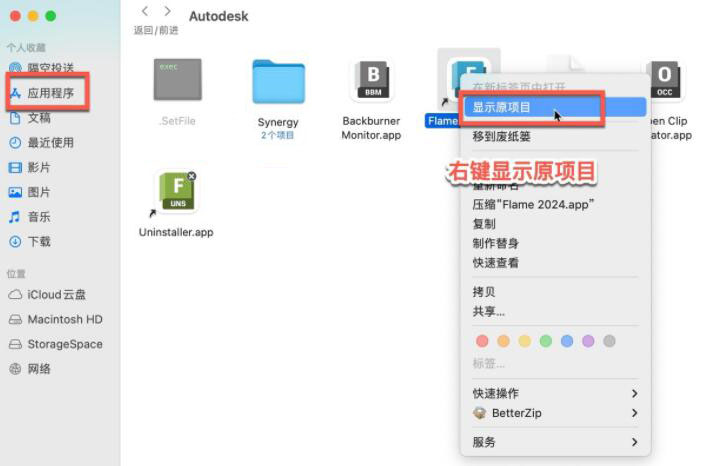Screen dimensions: 706x466
Task: Click the Autodesk window title
Action: pyautogui.click(x=218, y=16)
